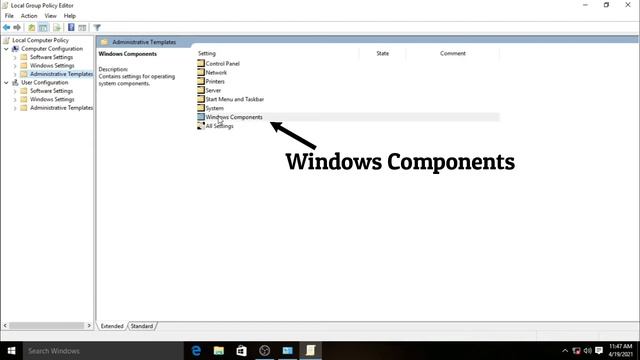Open the Action menu

(x=29, y=16)
